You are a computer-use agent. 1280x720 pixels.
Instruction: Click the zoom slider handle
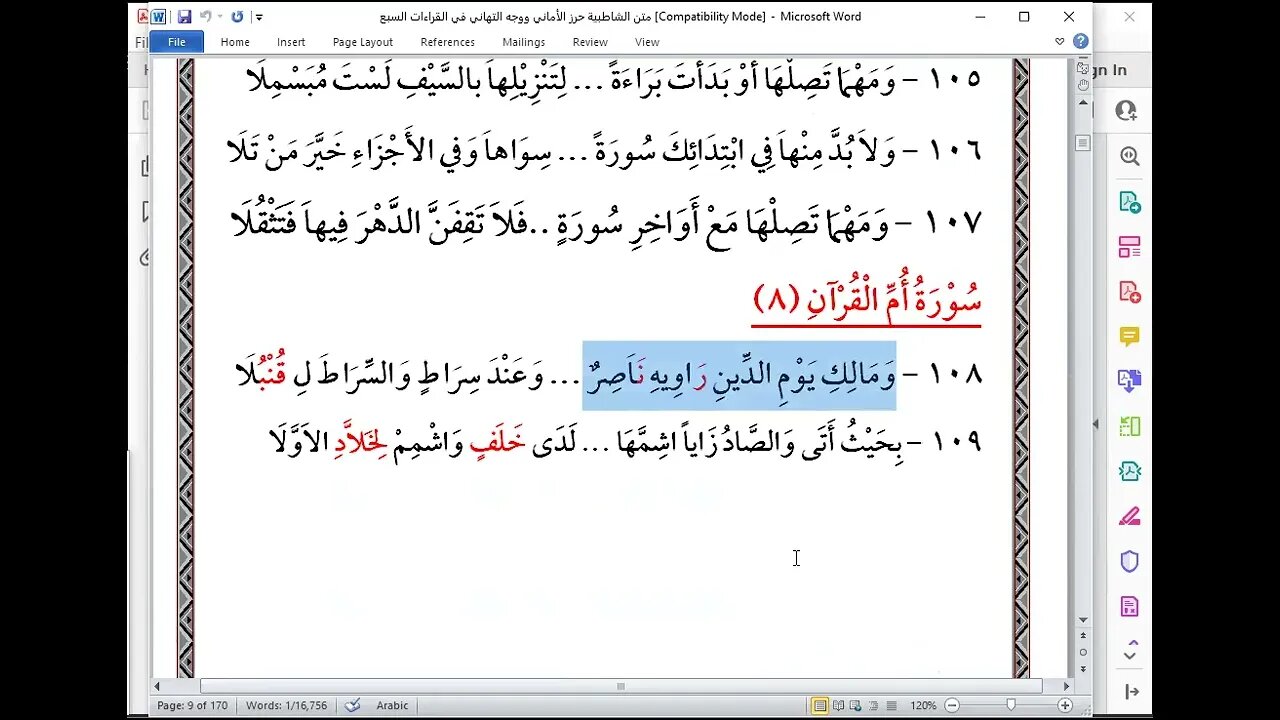(1011, 705)
